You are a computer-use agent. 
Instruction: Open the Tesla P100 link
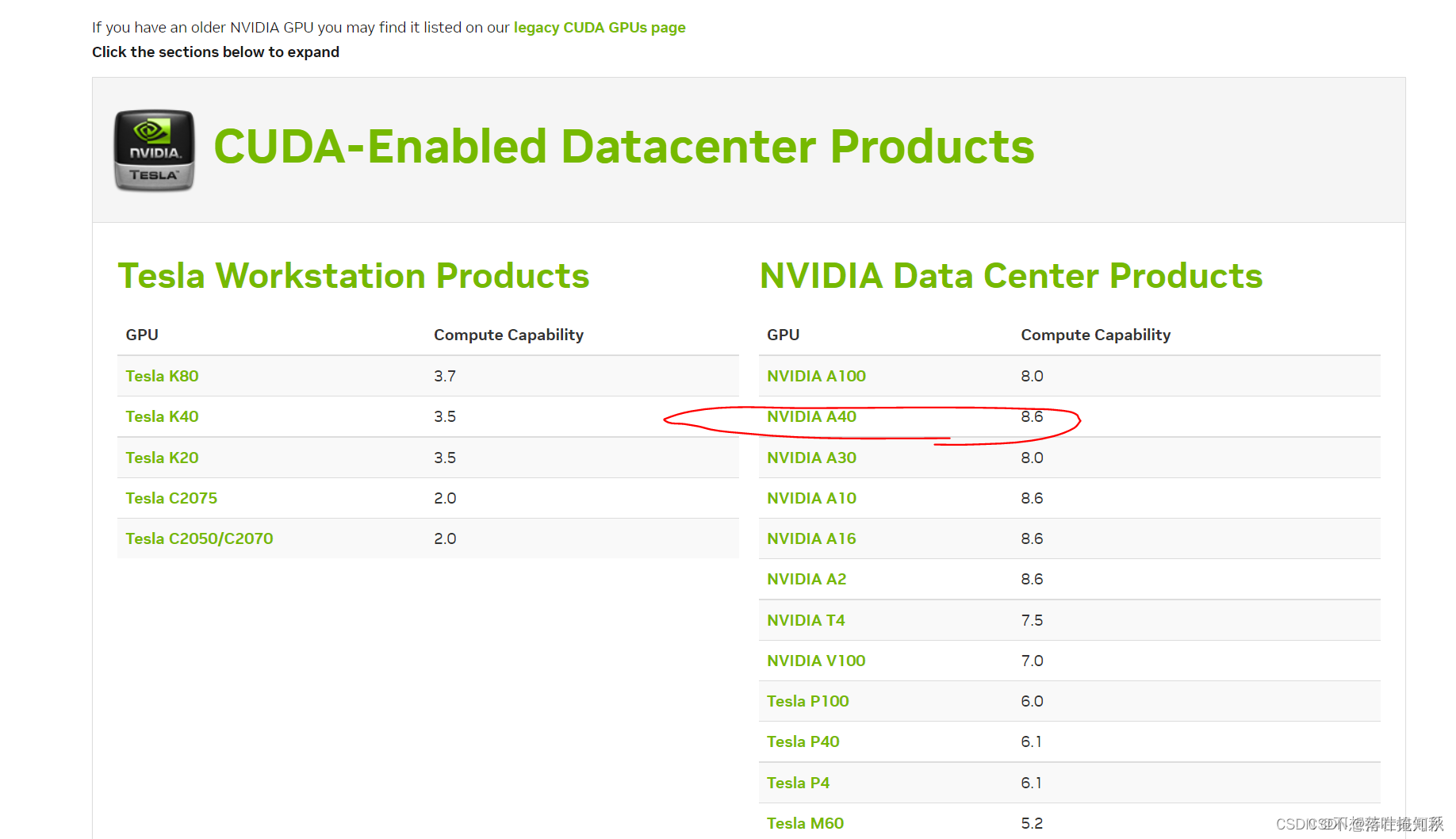tap(807, 701)
